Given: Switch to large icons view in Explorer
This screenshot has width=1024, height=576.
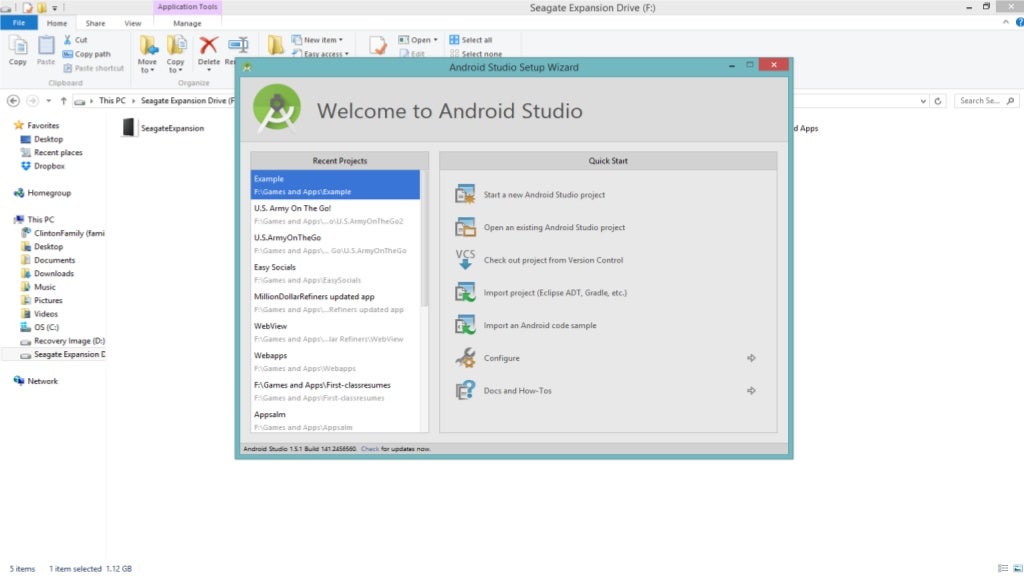Looking at the screenshot, I should [x=1017, y=569].
